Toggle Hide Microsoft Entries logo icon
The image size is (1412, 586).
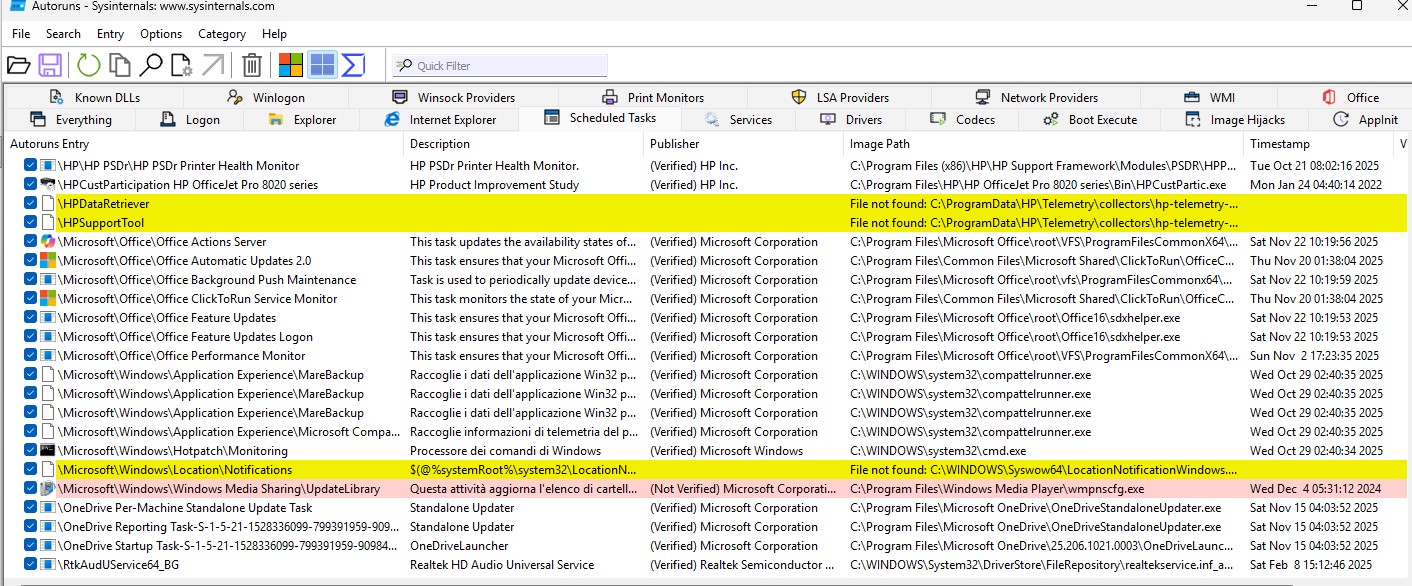(290, 64)
